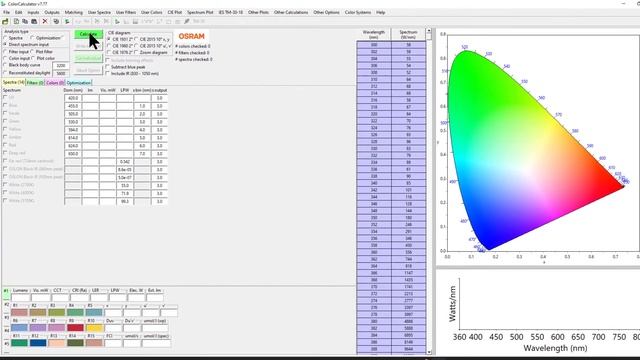Click the pencil edit toolbar icon
This screenshot has height=360, width=640.
[x=187, y=21]
